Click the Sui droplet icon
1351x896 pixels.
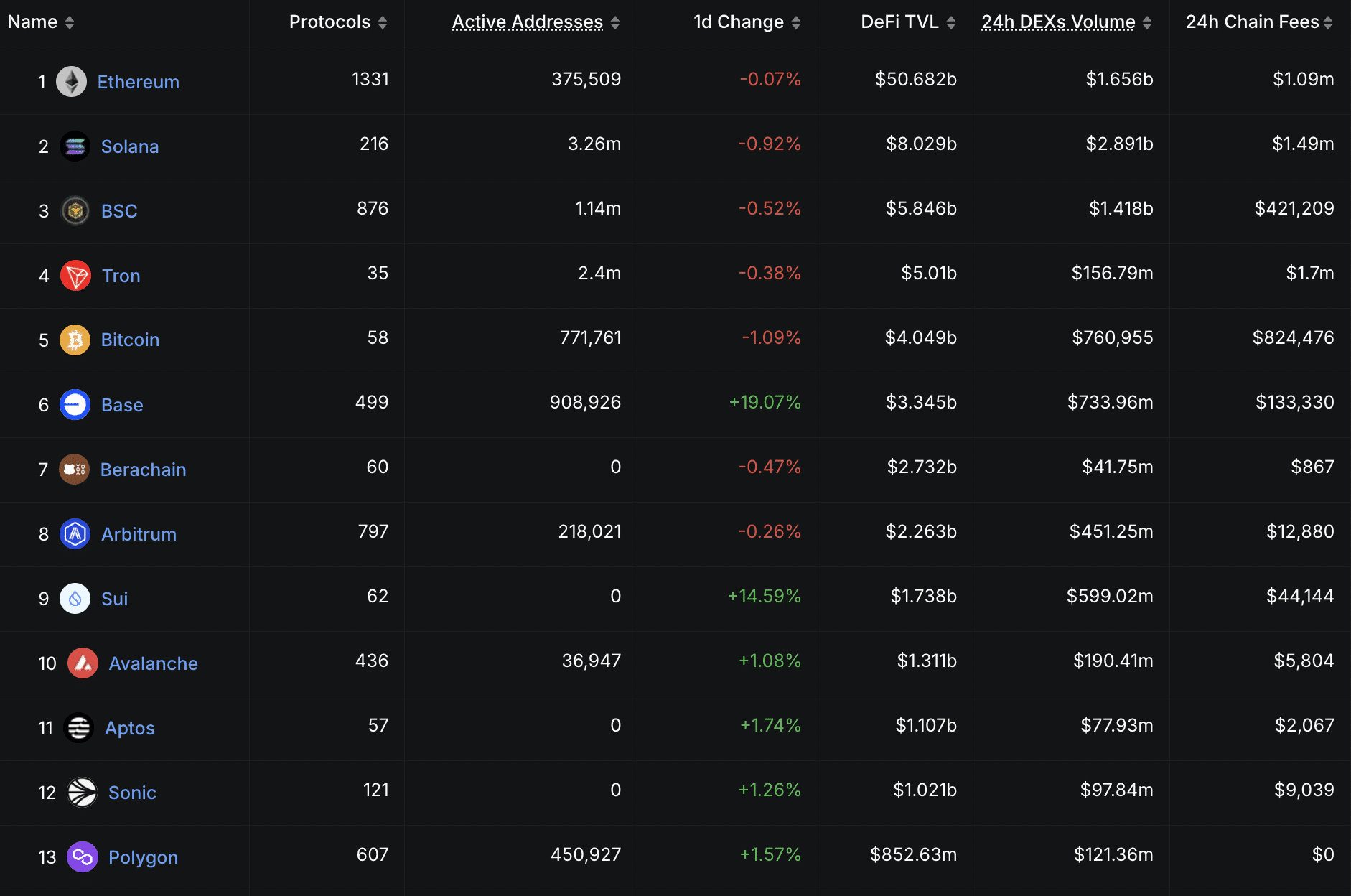(x=75, y=599)
